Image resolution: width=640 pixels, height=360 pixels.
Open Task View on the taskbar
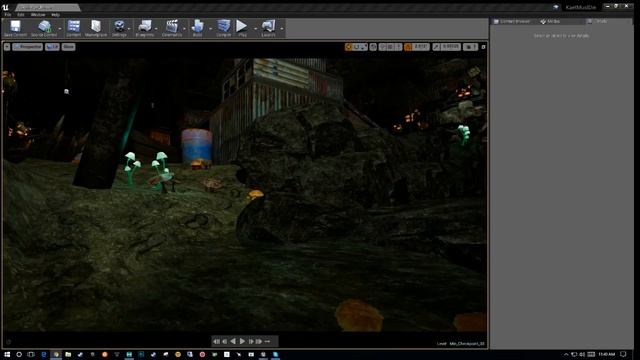pyautogui.click(x=31, y=354)
